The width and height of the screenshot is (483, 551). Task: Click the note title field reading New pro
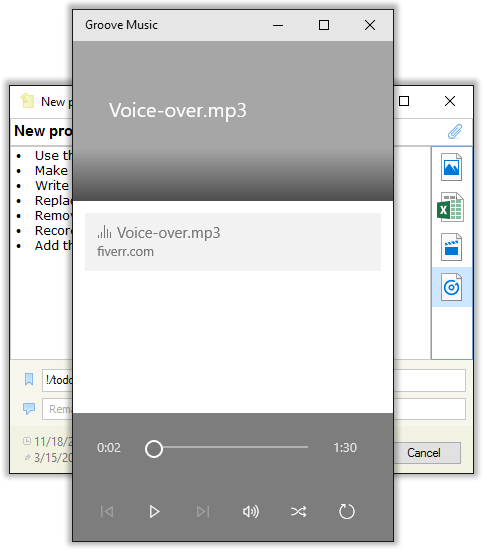coord(43,131)
